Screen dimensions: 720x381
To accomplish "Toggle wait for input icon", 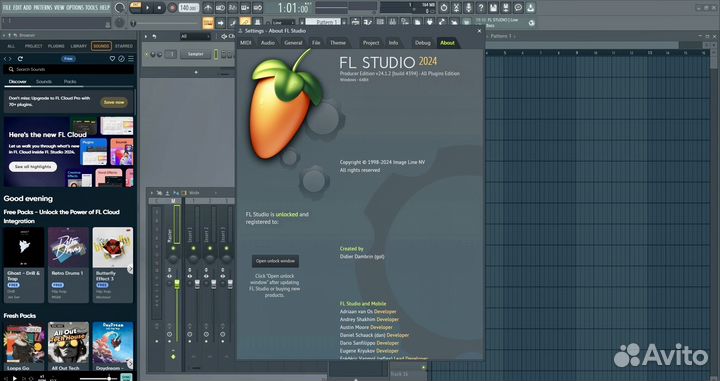I will pyautogui.click(x=220, y=8).
